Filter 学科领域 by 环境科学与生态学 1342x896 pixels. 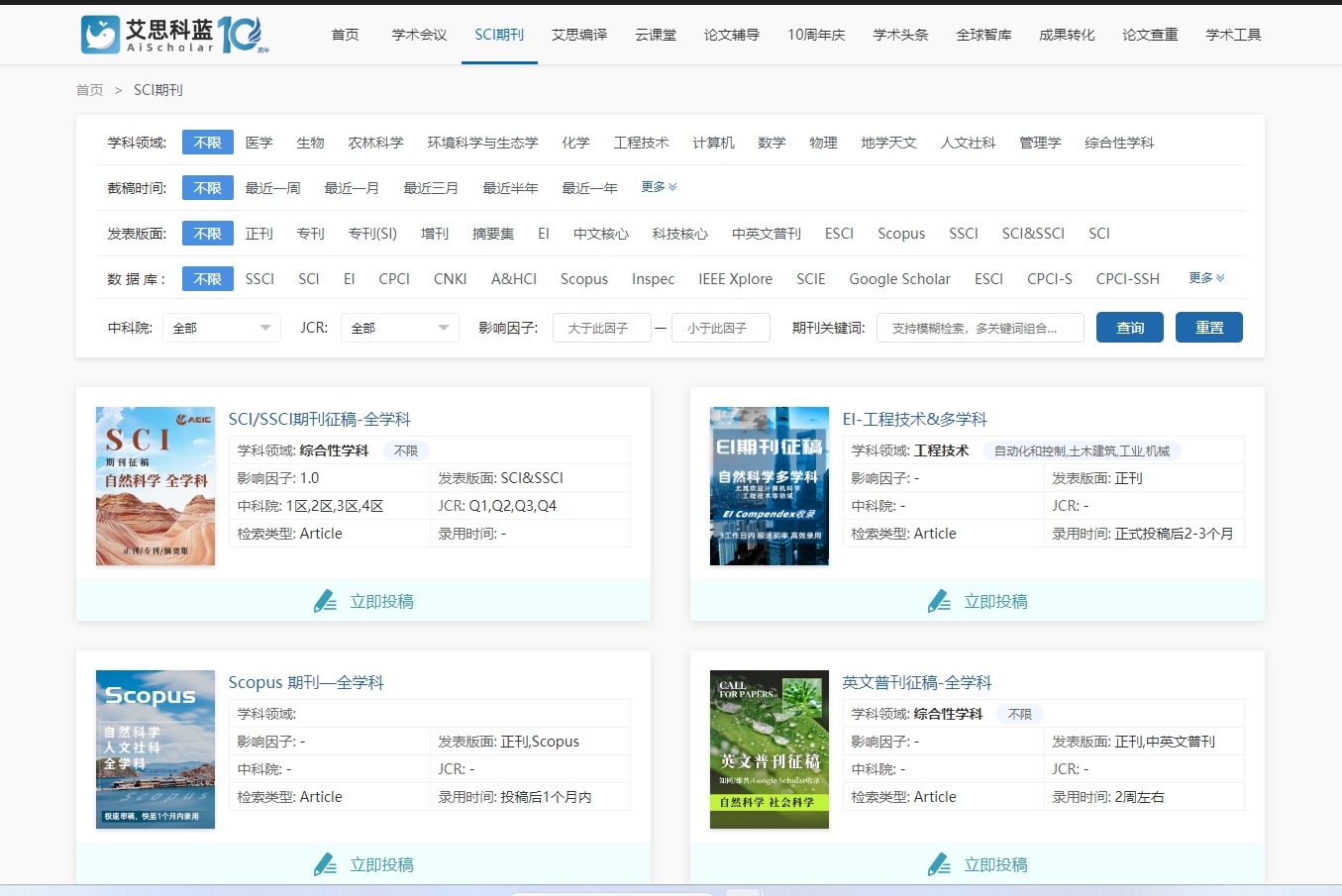[x=483, y=143]
